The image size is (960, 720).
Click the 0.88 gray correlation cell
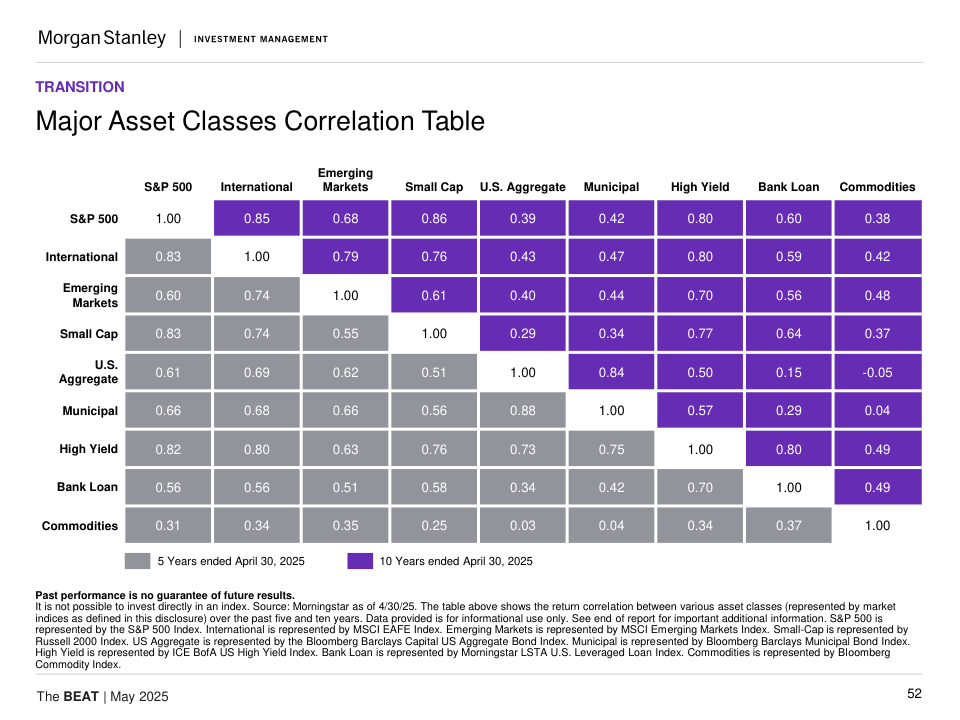(x=522, y=410)
